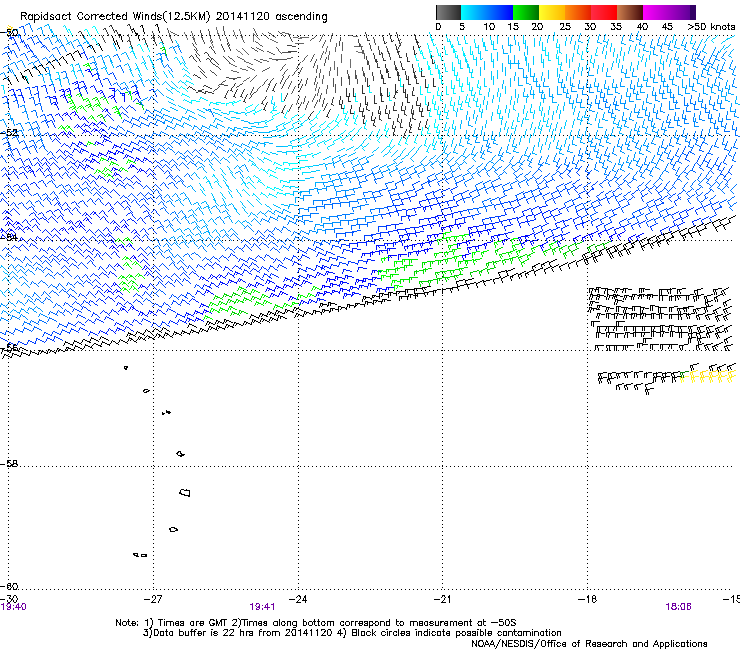Click the title text 'Rapidscat Corrected Winds(12.5KM)'
This screenshot has height=650, width=740.
(115, 17)
